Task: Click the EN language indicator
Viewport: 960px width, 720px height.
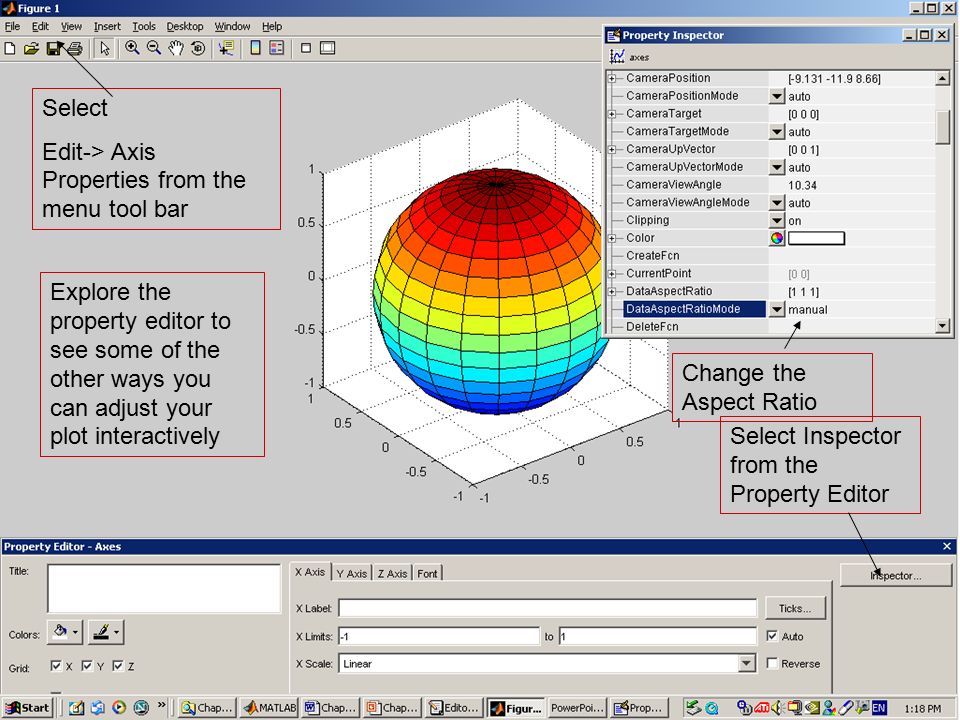Action: click(x=879, y=708)
